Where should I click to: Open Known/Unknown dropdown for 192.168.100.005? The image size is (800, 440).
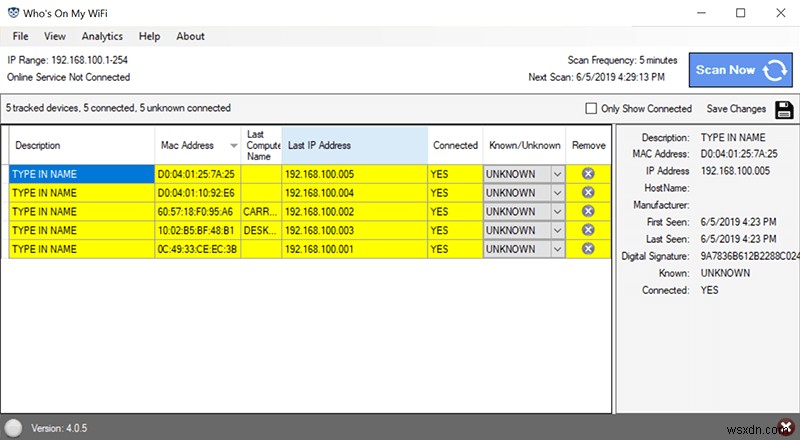pyautogui.click(x=557, y=173)
